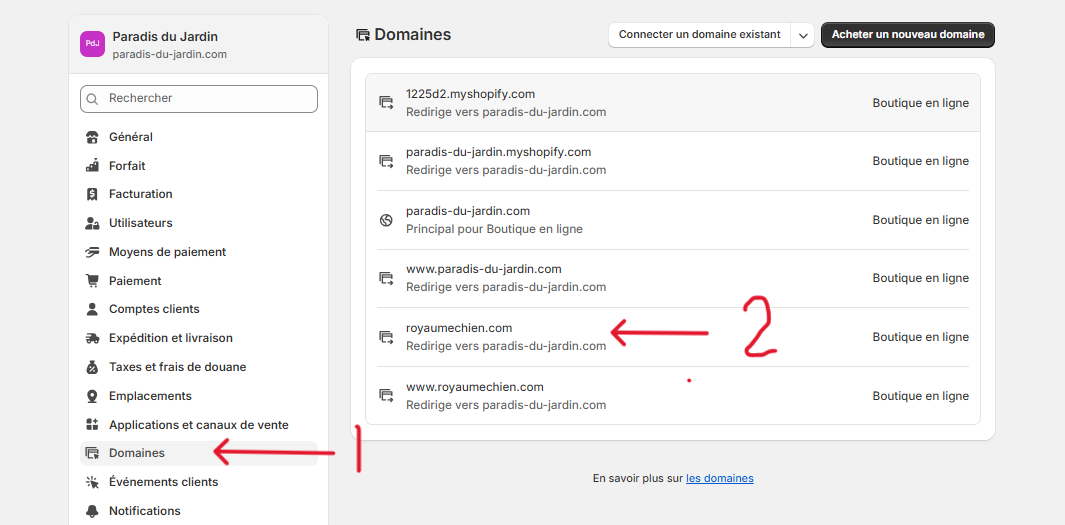Click redirect icon beside paradis-du-jardin.myshopify.com
Screen dimensions: 1065x525
(x=386, y=161)
